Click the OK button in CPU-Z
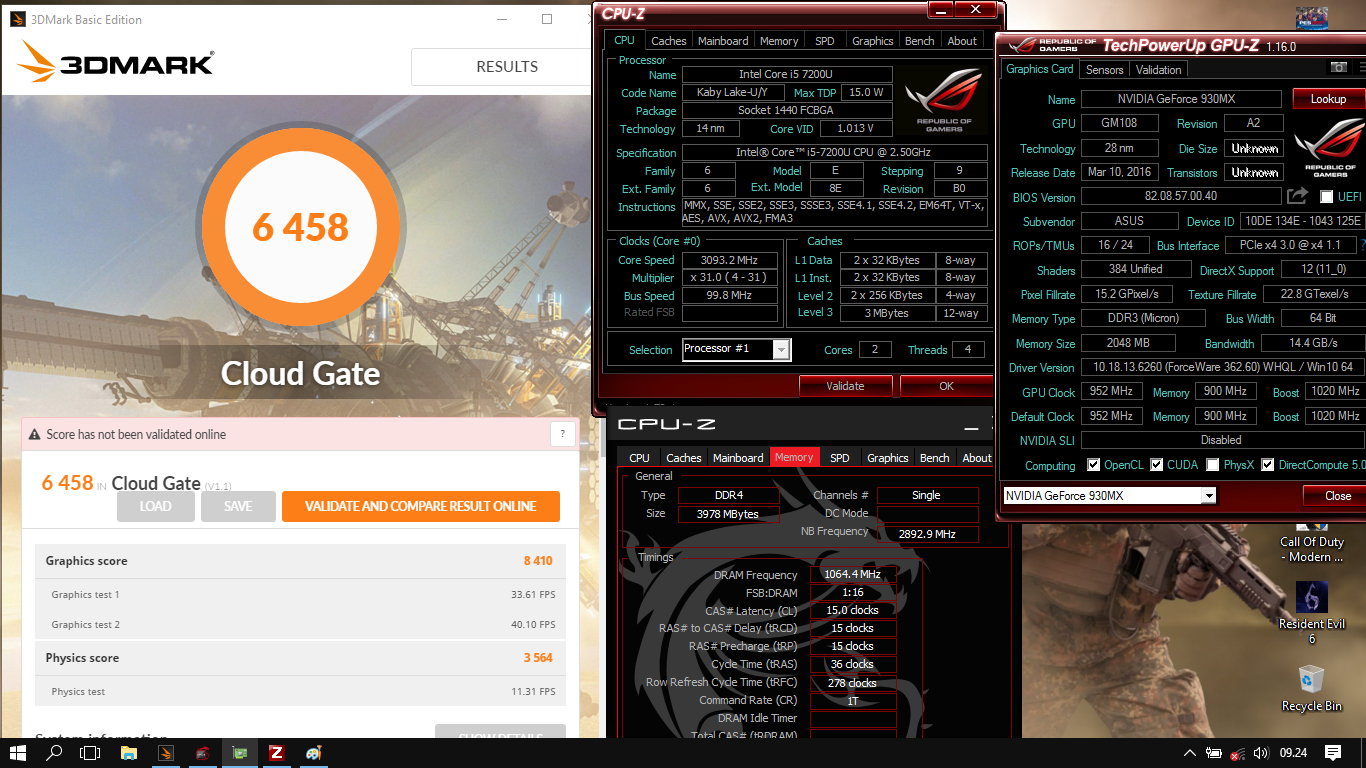The width and height of the screenshot is (1366, 768). point(946,386)
